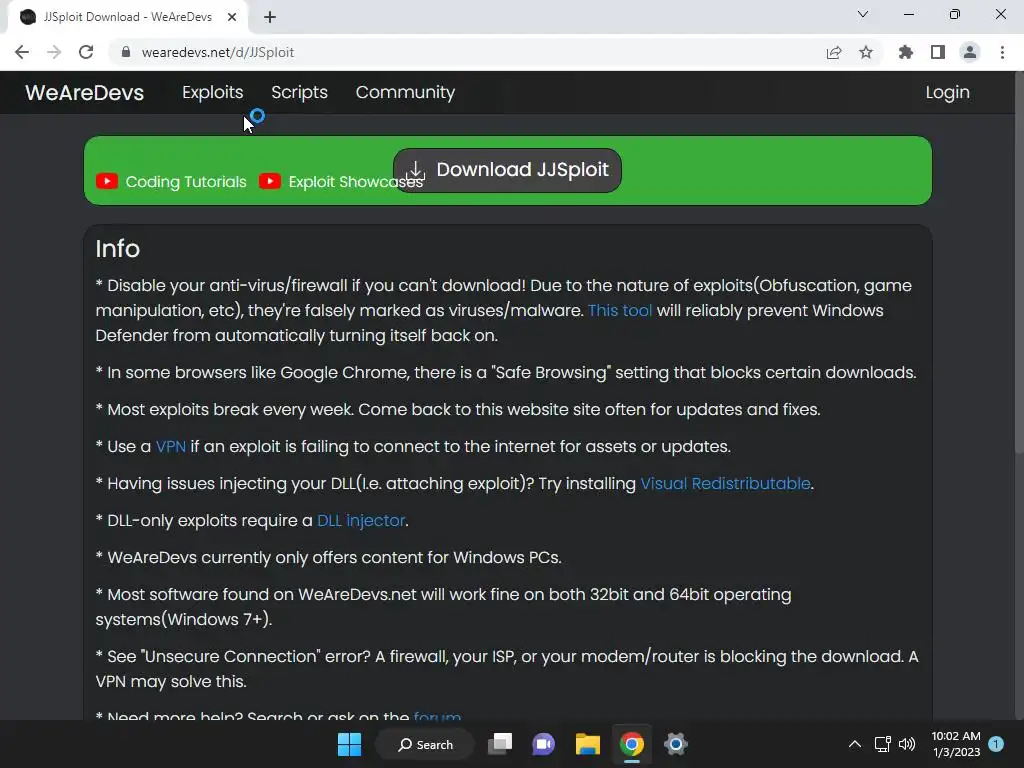1024x768 pixels.
Task: Click the page vertical scrollbar
Action: 1018,261
